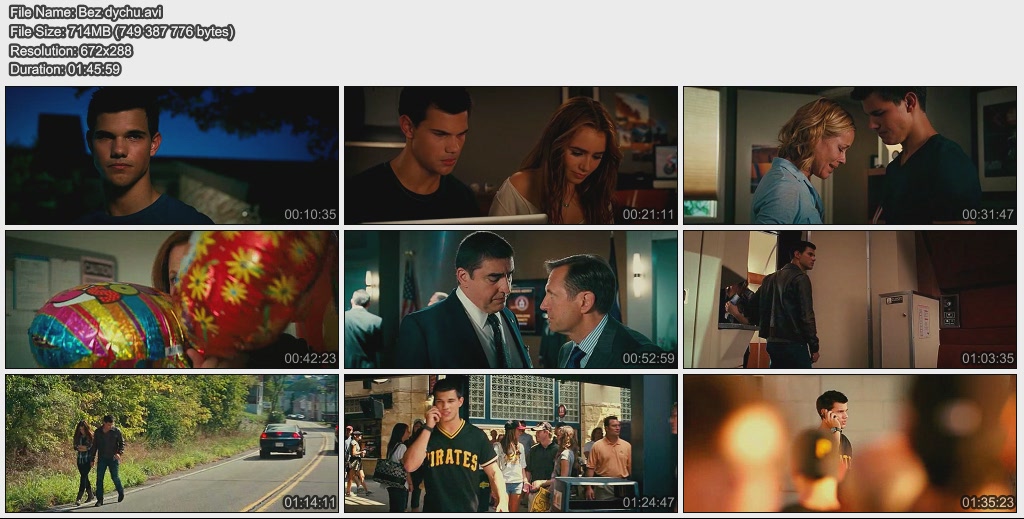Click the 00:31:47 timestamp label
Viewport: 1024px width, 519px height.
coord(987,214)
